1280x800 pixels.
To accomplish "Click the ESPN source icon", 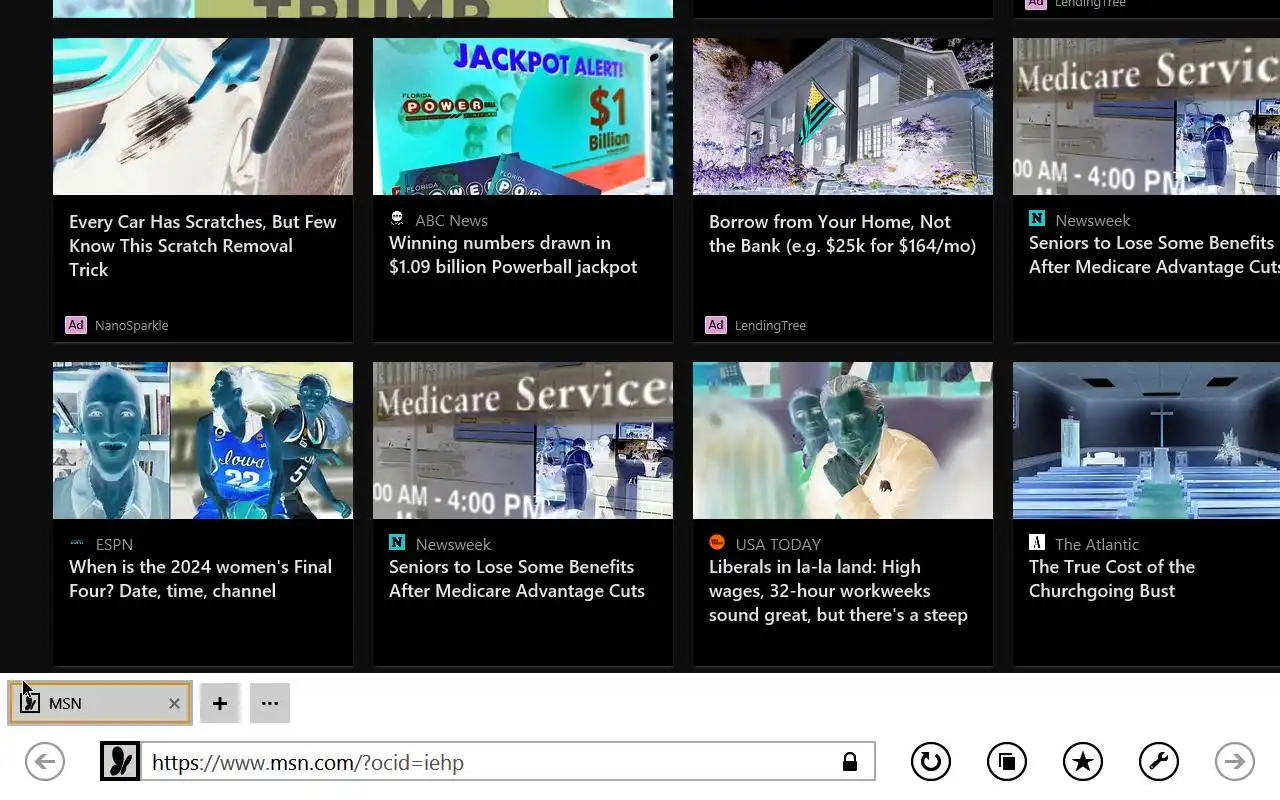I will 77,543.
